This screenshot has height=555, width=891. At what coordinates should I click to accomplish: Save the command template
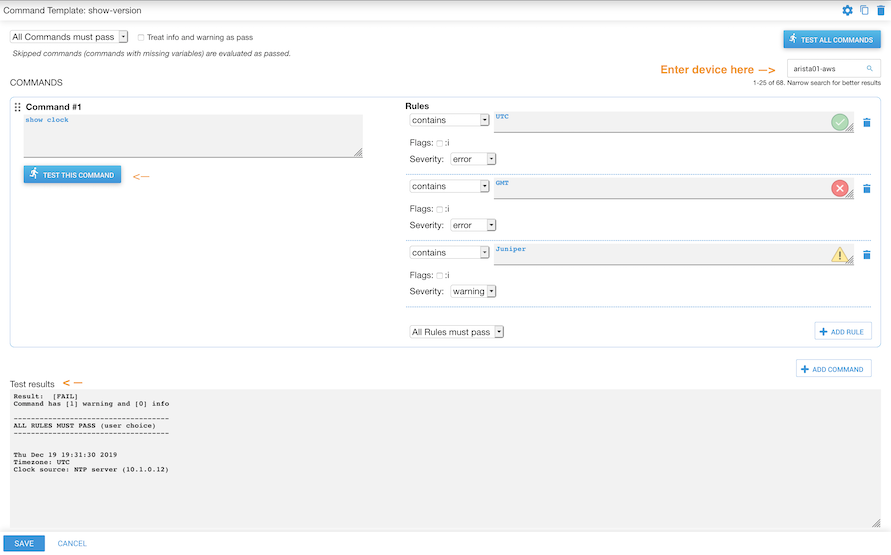(24, 543)
